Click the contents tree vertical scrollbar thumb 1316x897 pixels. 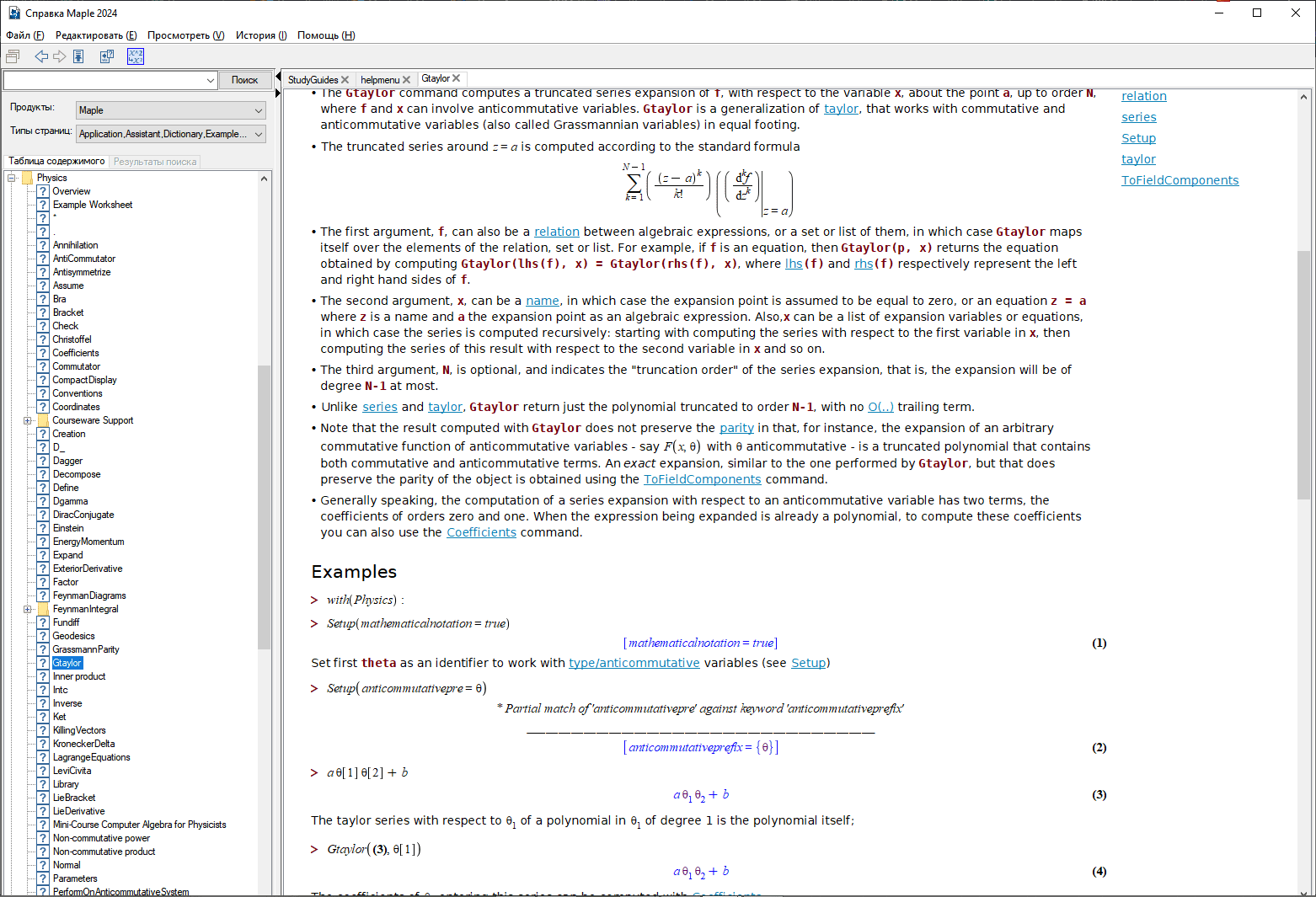[x=265, y=507]
